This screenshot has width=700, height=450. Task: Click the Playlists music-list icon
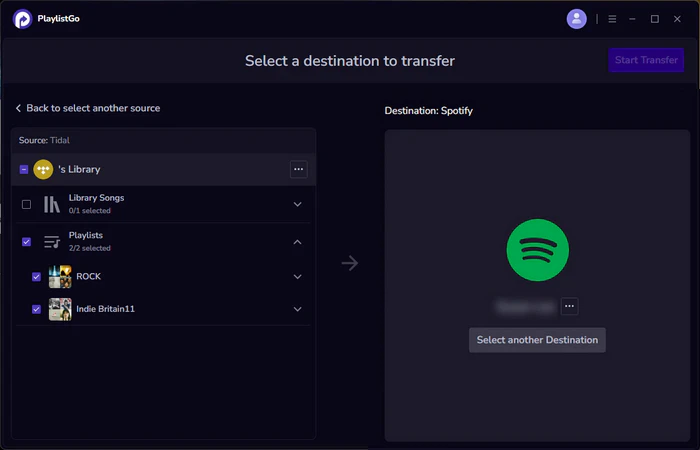[x=52, y=242]
